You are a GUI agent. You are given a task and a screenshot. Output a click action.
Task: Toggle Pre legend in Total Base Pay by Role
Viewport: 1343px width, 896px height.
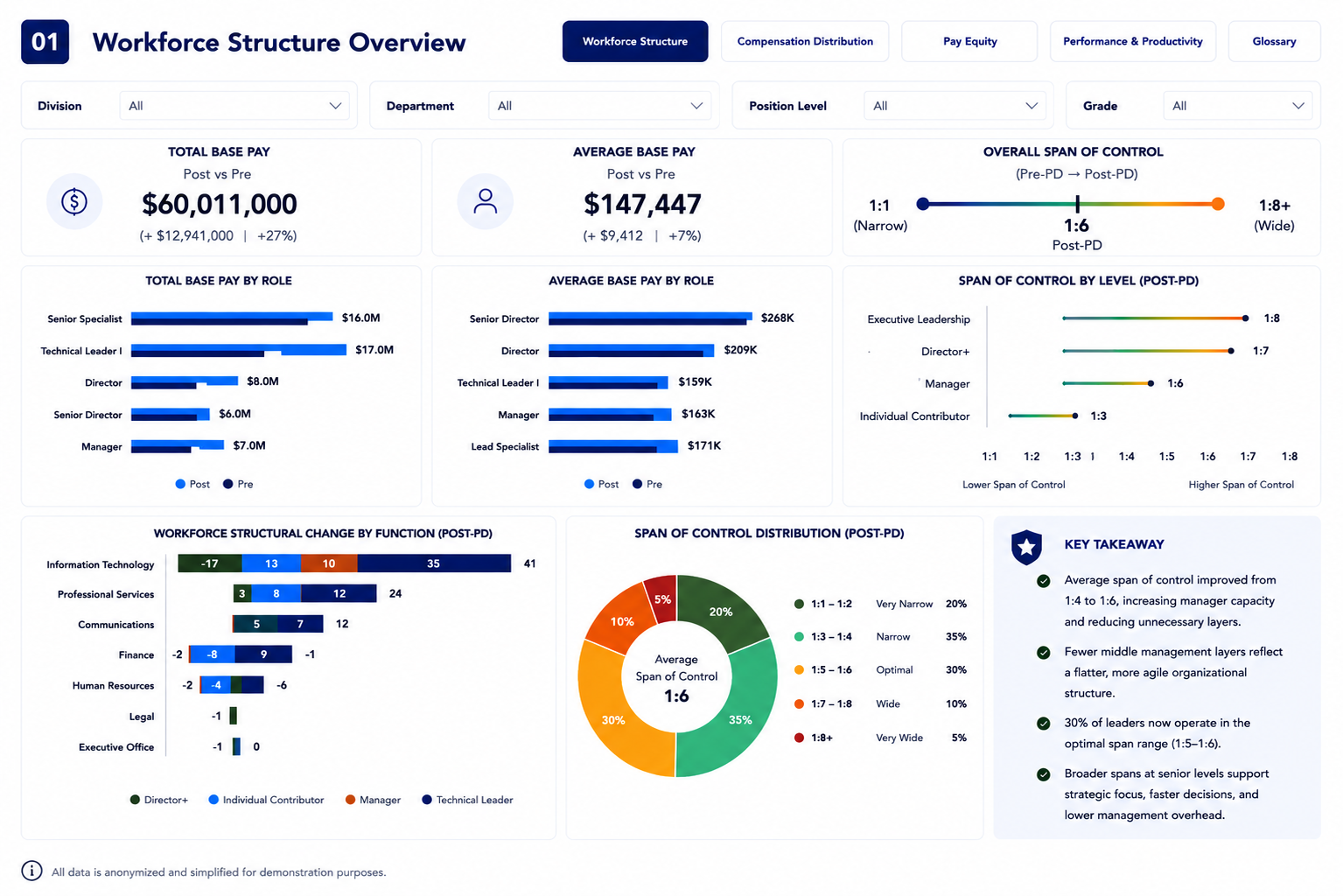[x=238, y=484]
